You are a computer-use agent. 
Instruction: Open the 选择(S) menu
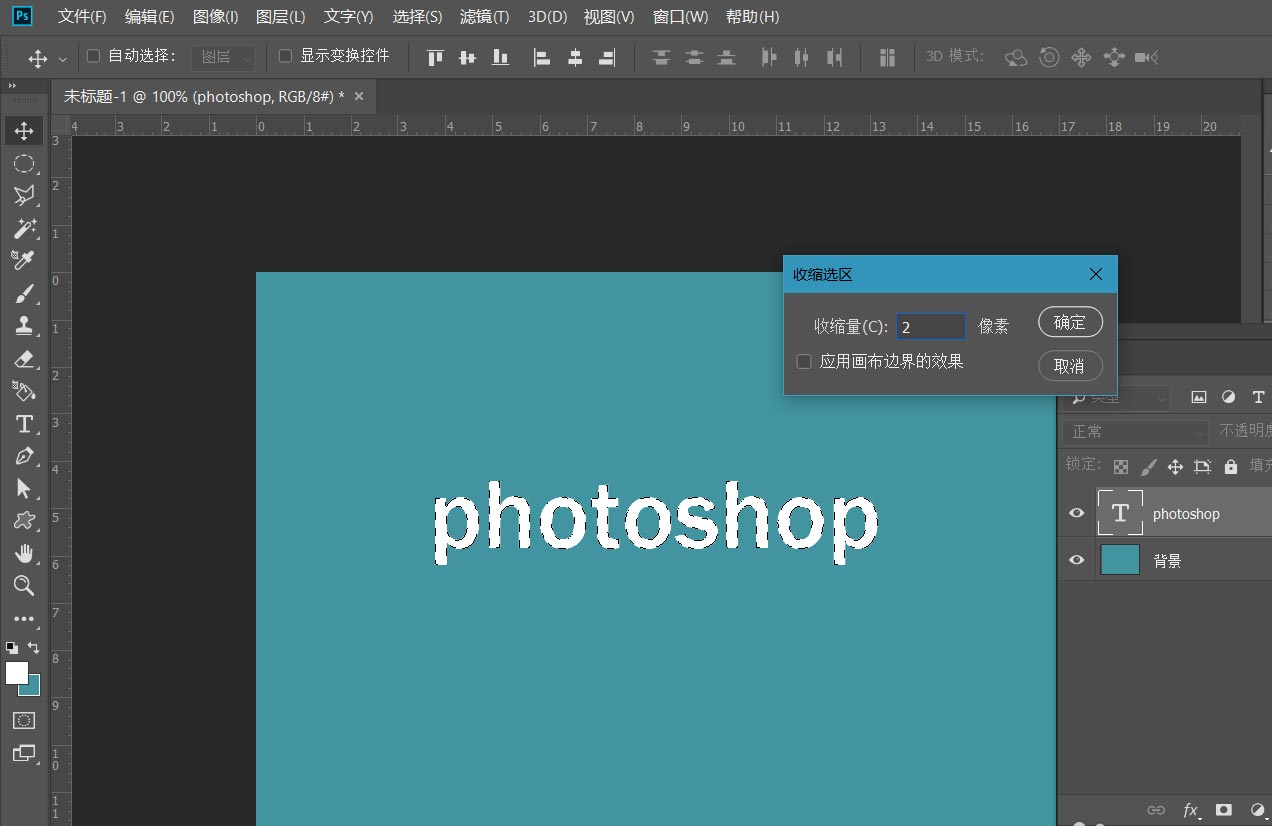click(x=417, y=17)
